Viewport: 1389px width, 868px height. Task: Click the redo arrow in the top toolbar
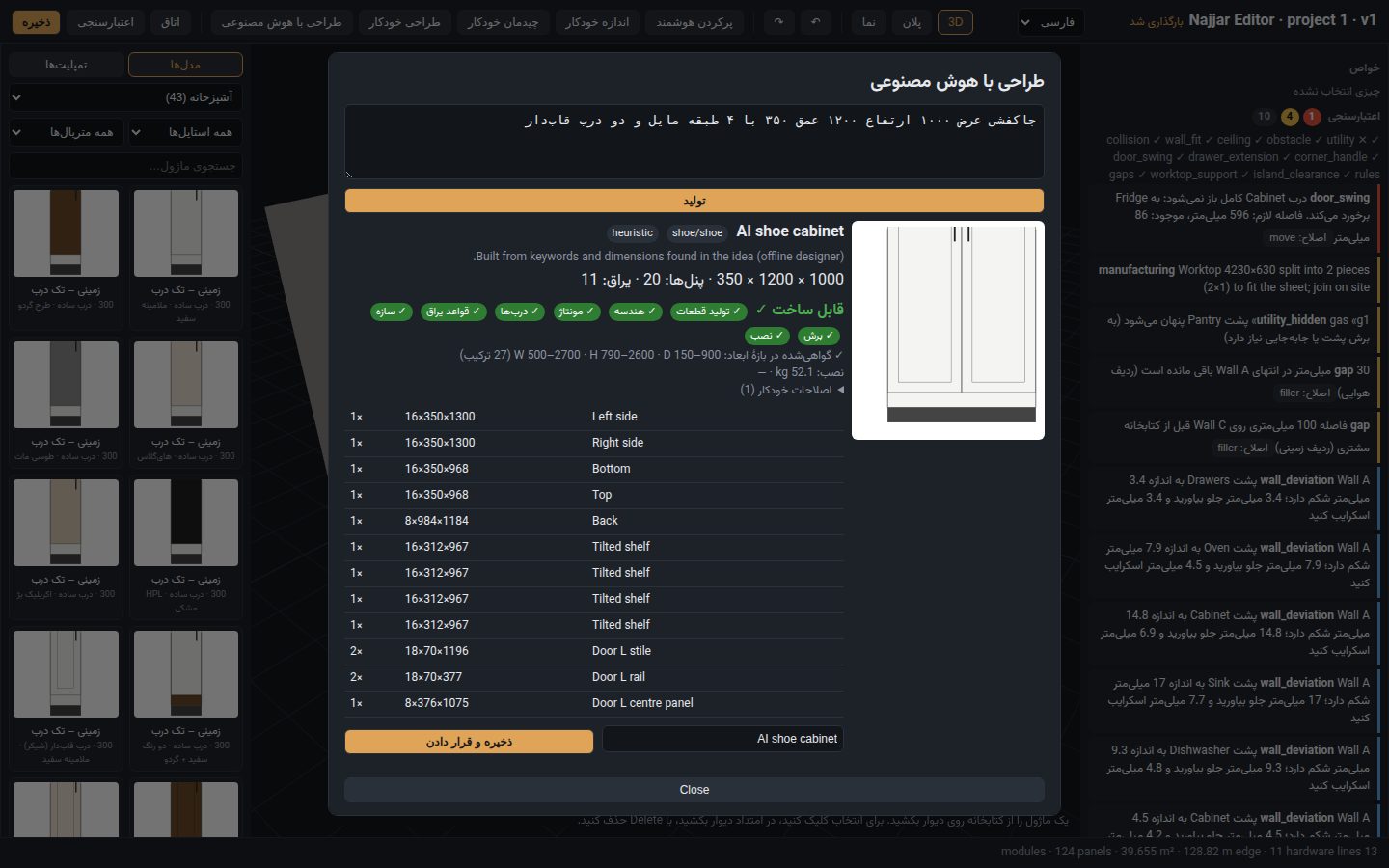coord(778,22)
